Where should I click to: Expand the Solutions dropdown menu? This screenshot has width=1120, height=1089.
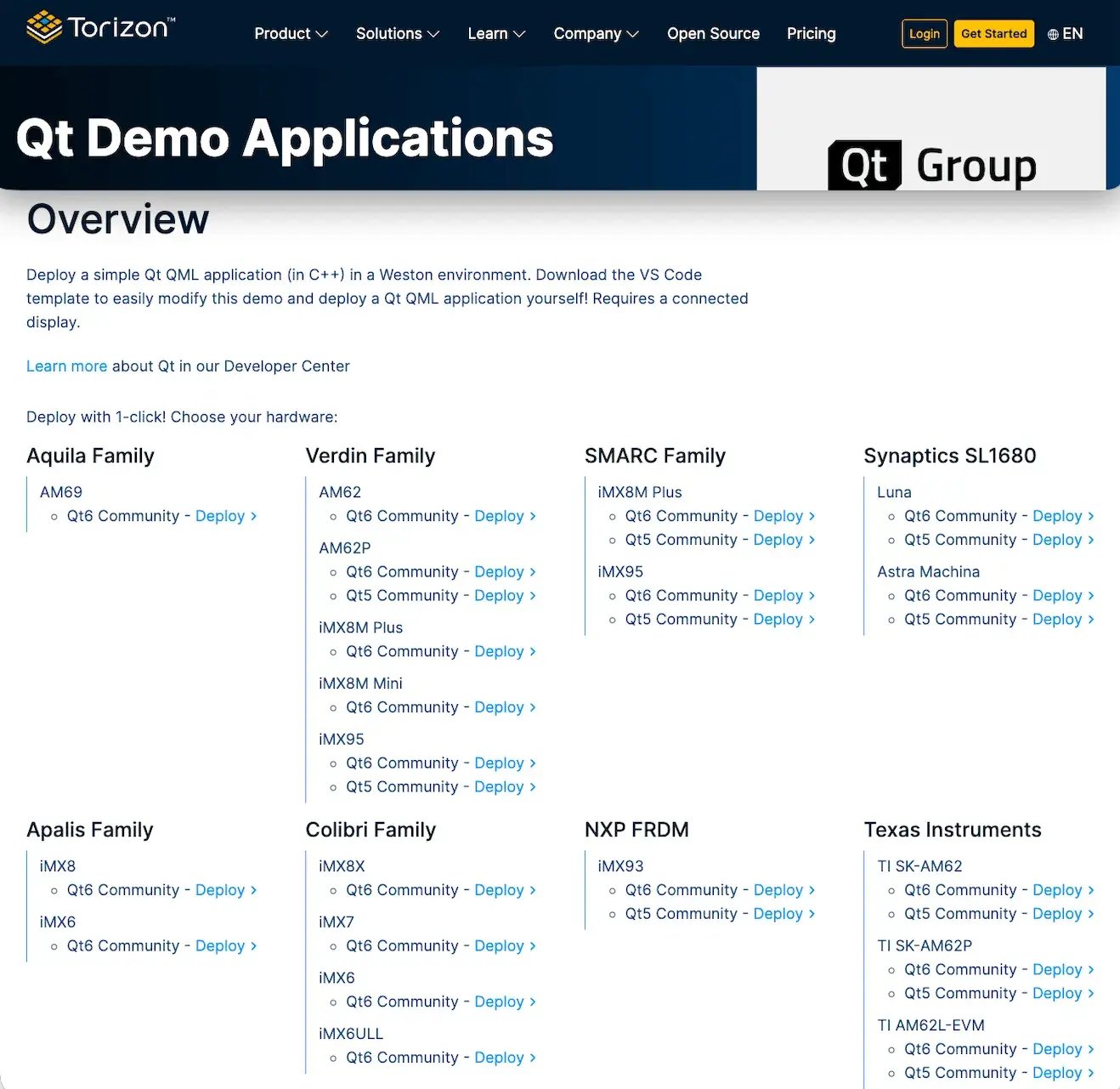pyautogui.click(x=397, y=33)
